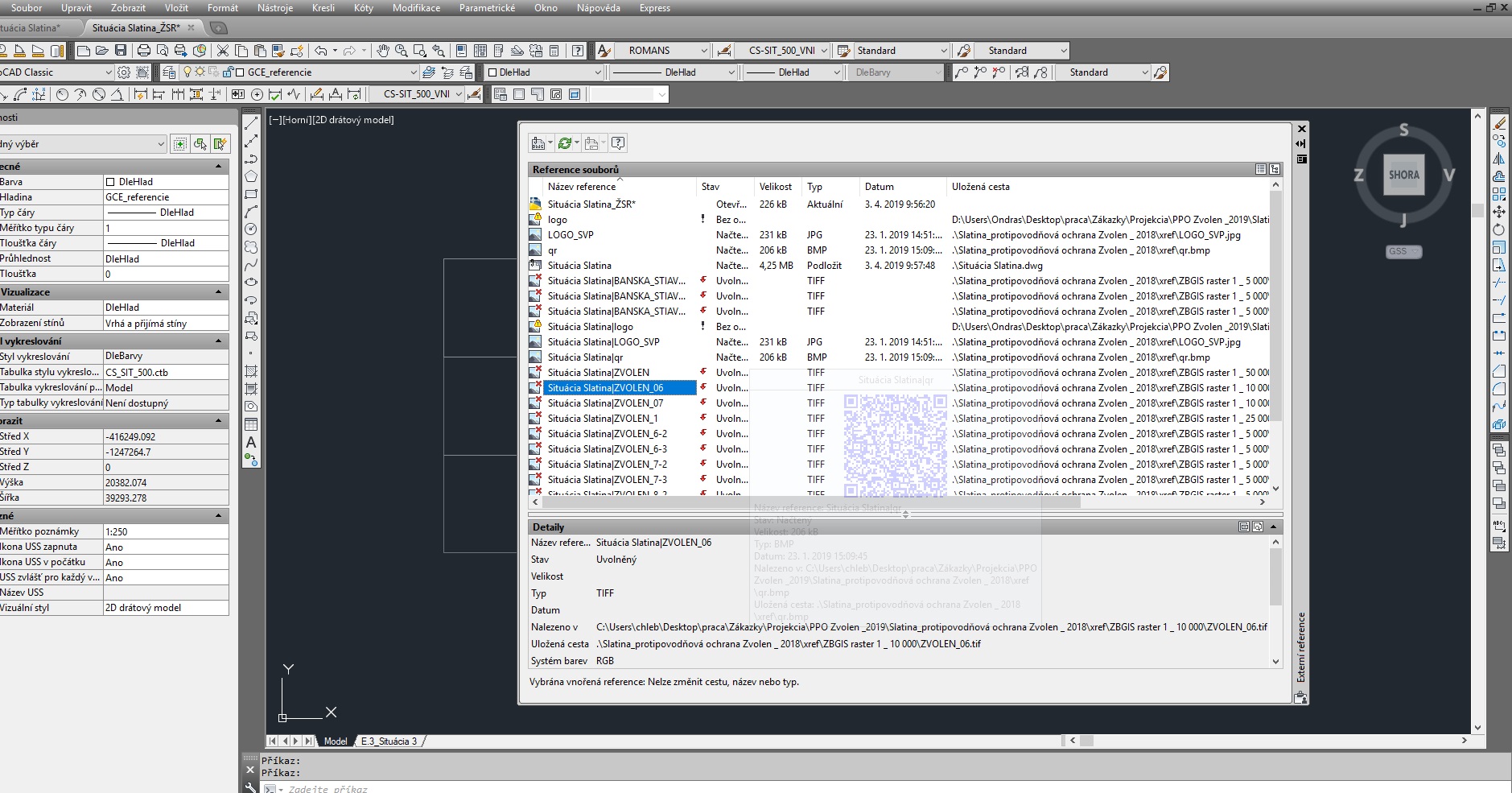Switch reference list to list view
1512x793 pixels.
tap(1261, 169)
